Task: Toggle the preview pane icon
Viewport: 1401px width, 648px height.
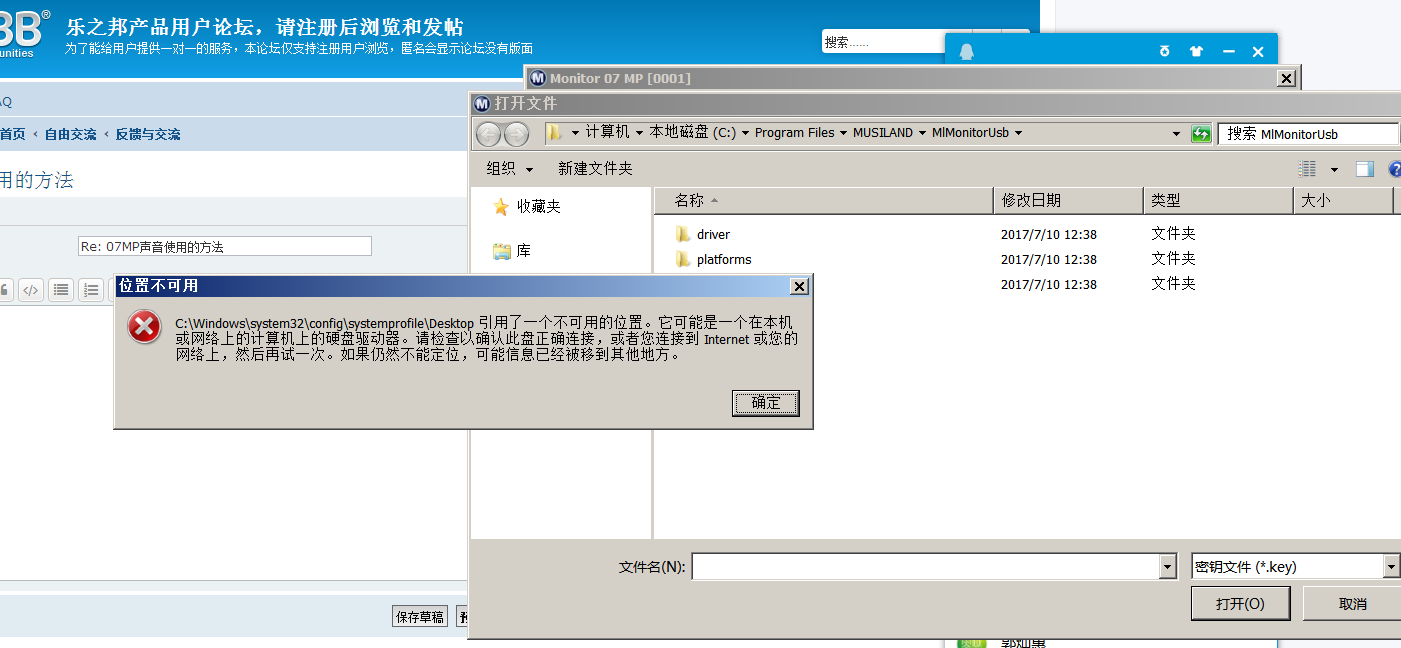Action: click(1364, 169)
